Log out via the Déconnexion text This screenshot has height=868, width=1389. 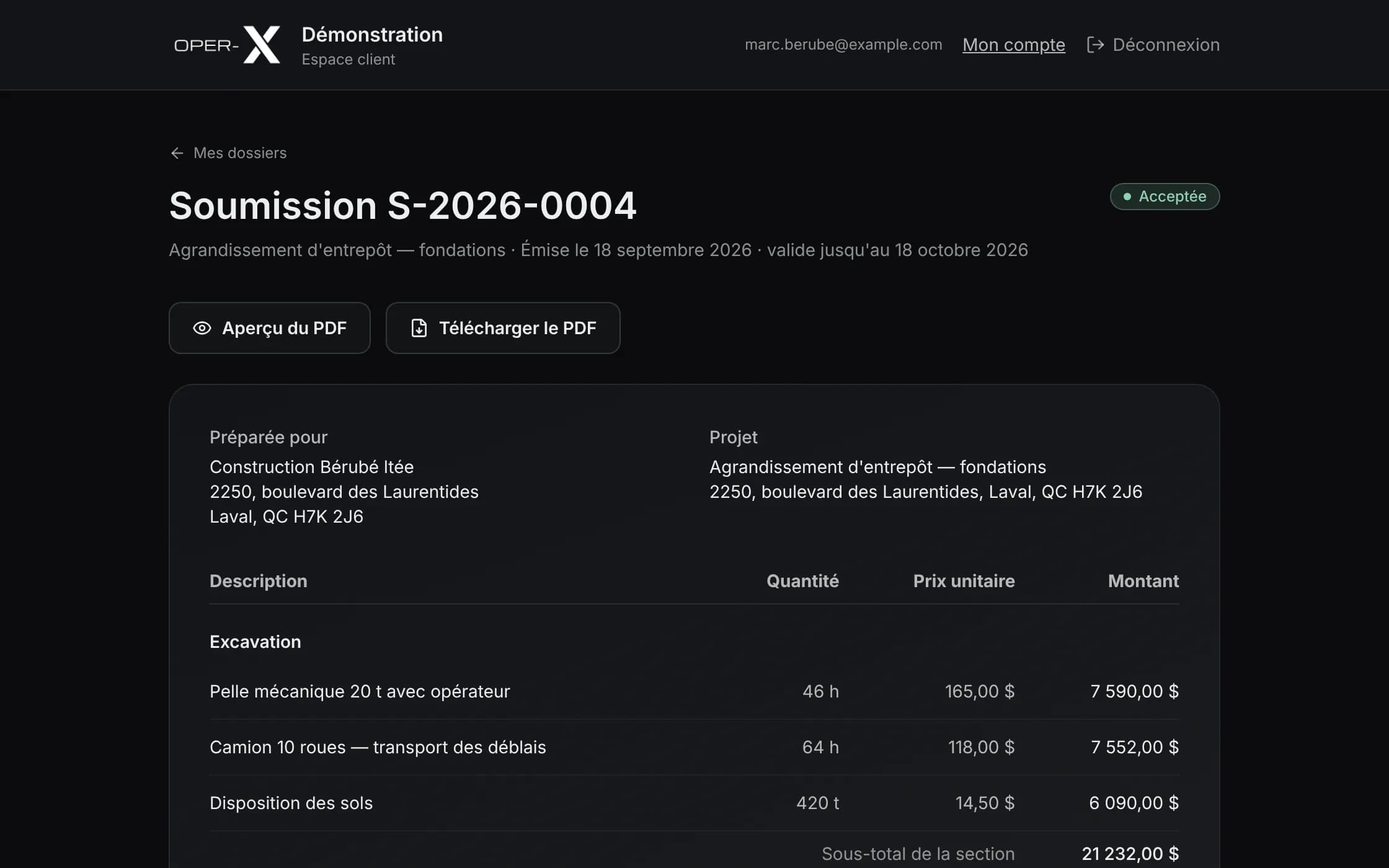point(1166,45)
